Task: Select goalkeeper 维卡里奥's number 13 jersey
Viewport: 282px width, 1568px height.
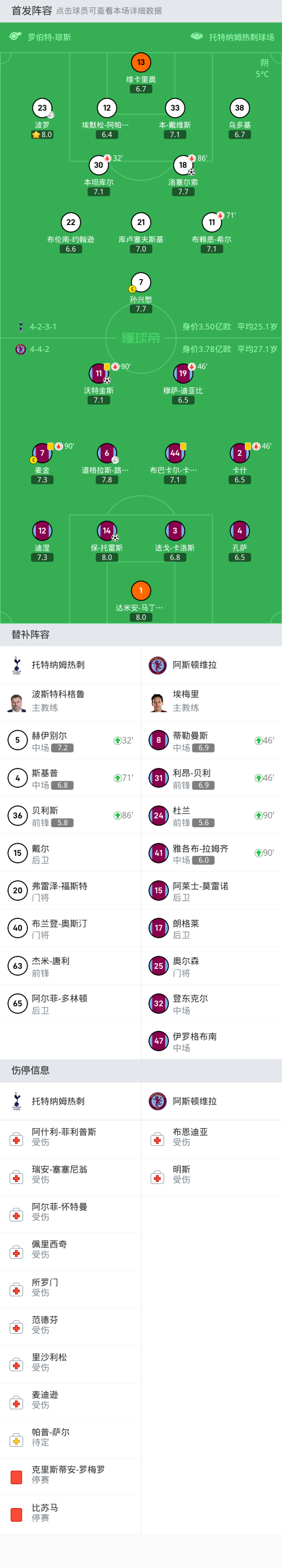Action: 141,62
